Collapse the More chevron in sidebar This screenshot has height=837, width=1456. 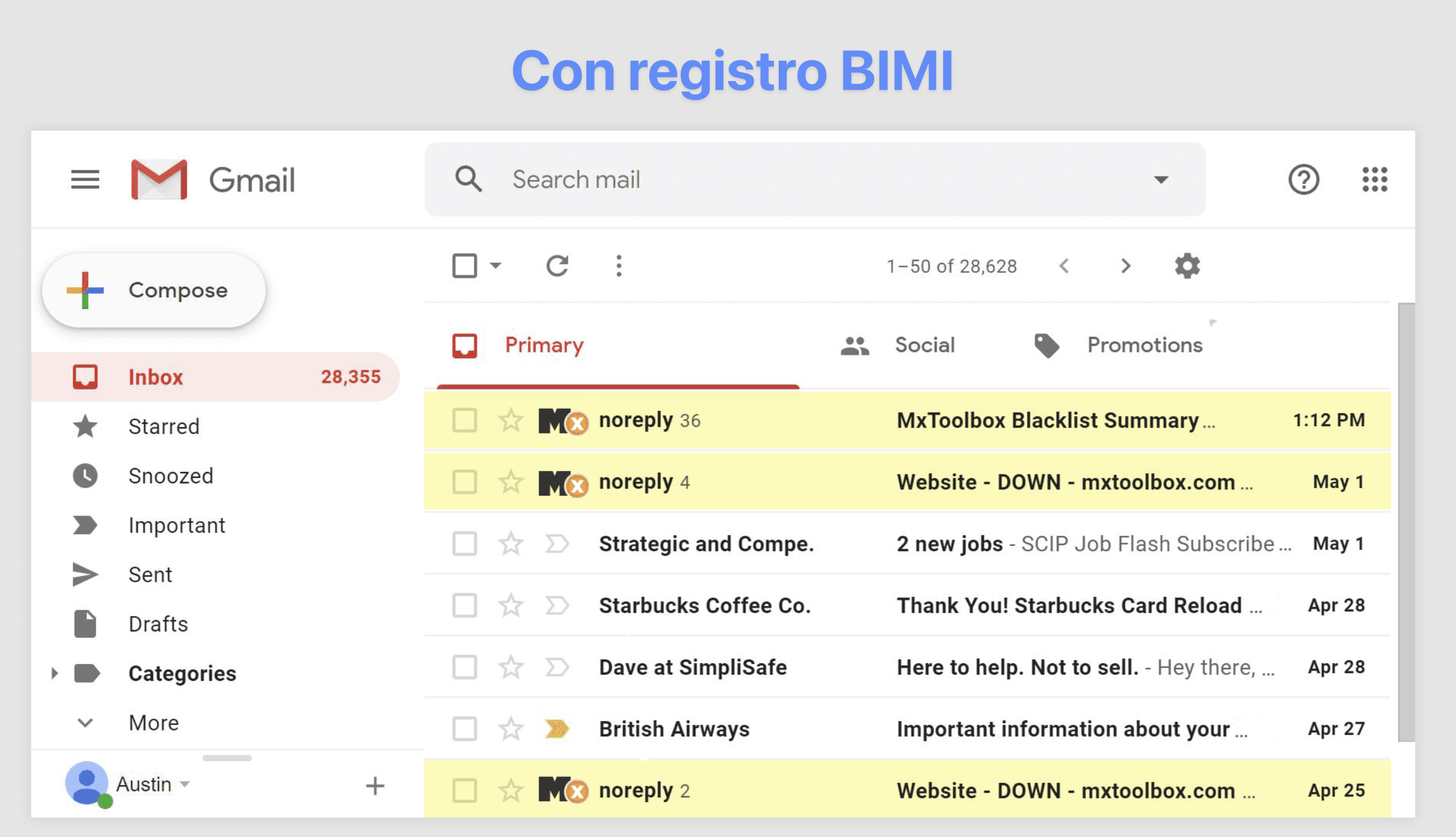85,723
